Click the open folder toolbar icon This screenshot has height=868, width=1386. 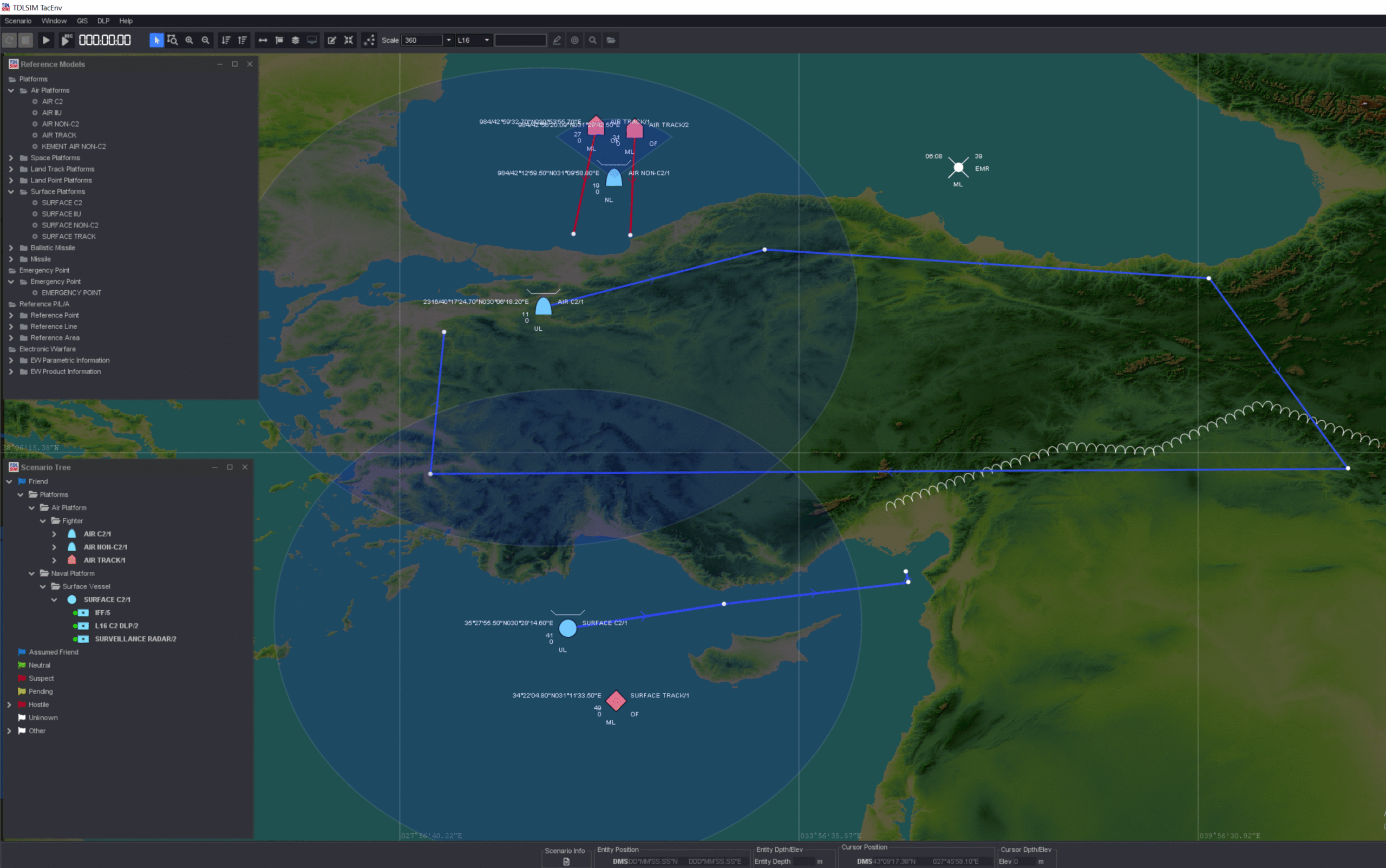[x=611, y=40]
